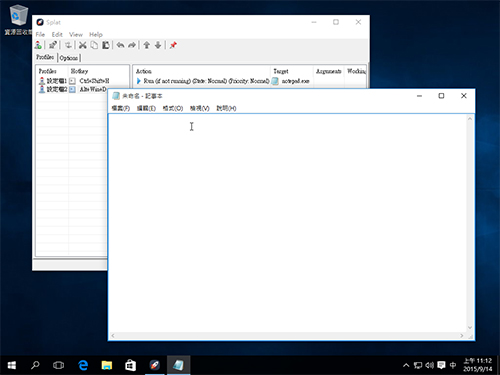Open the 說明(H) menu in Notepad
This screenshot has height=375, width=500.
coord(226,108)
